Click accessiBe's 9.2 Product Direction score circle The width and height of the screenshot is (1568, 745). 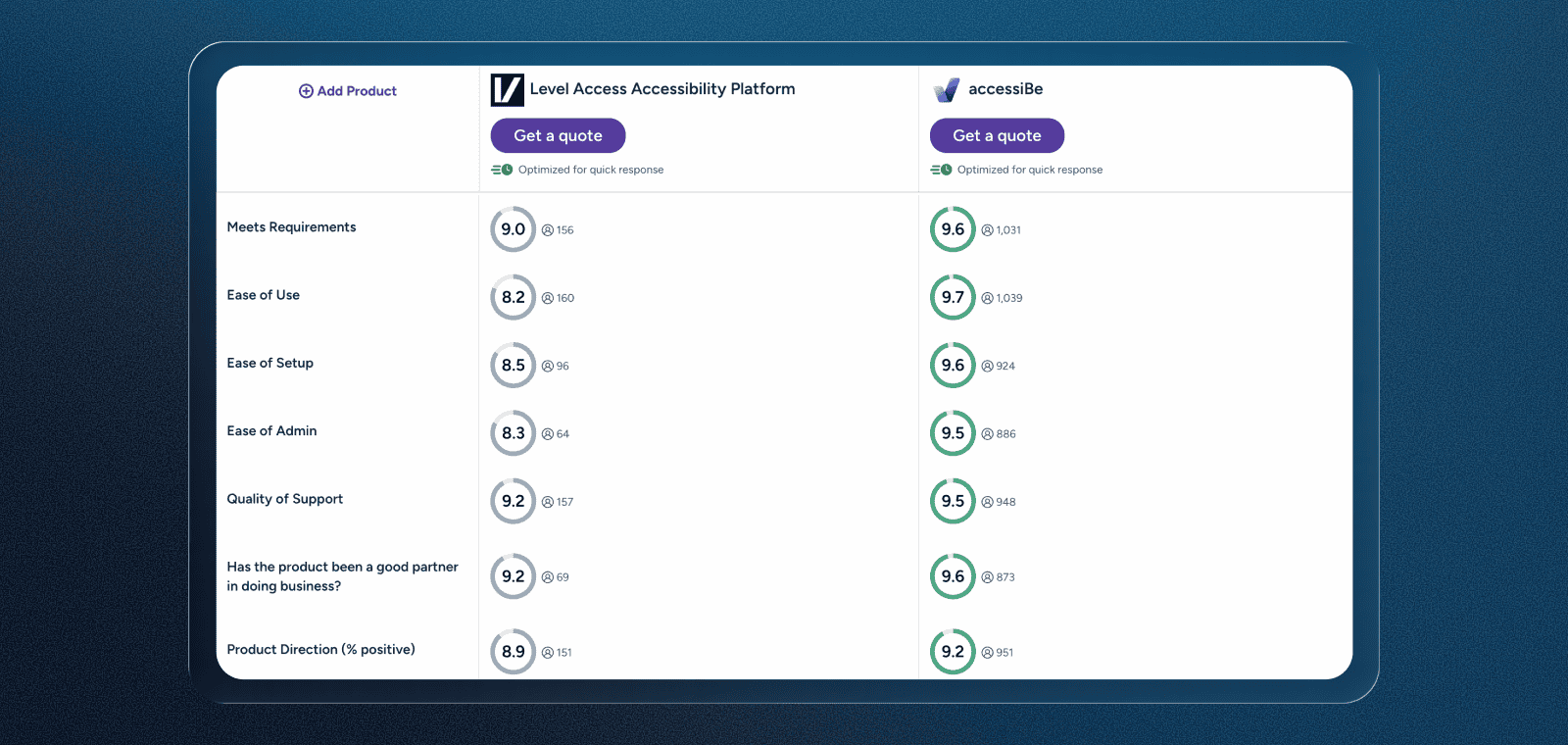pos(952,651)
